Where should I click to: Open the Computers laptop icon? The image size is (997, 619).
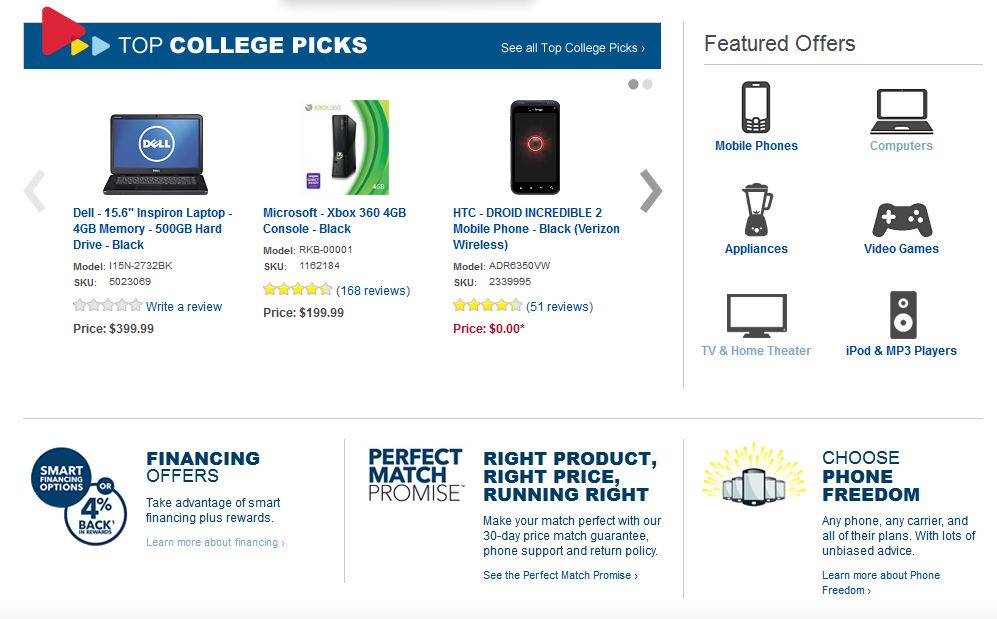pos(901,111)
